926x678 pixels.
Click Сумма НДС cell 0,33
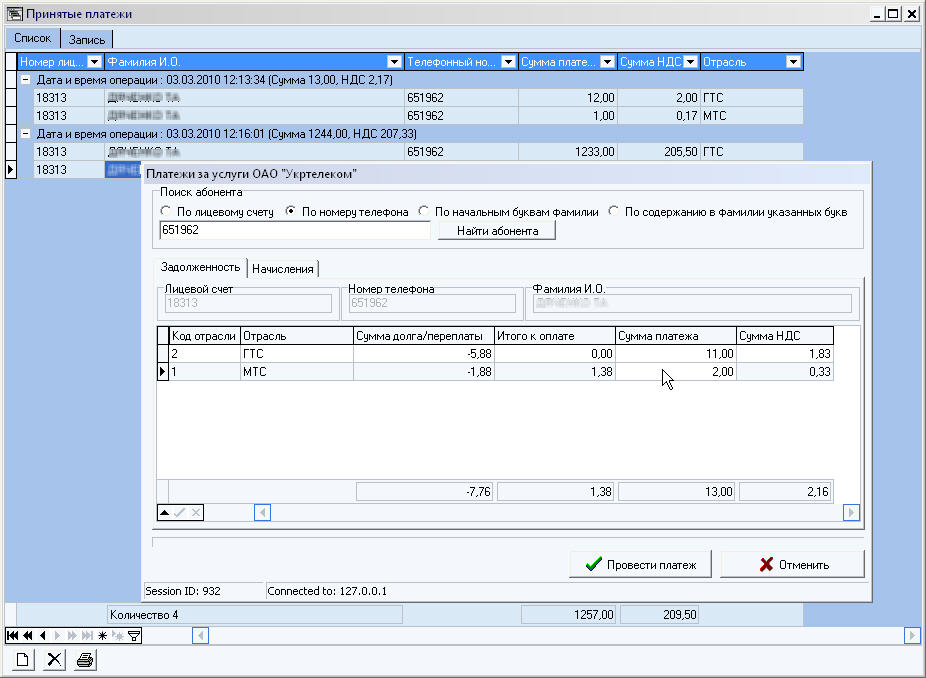point(785,371)
